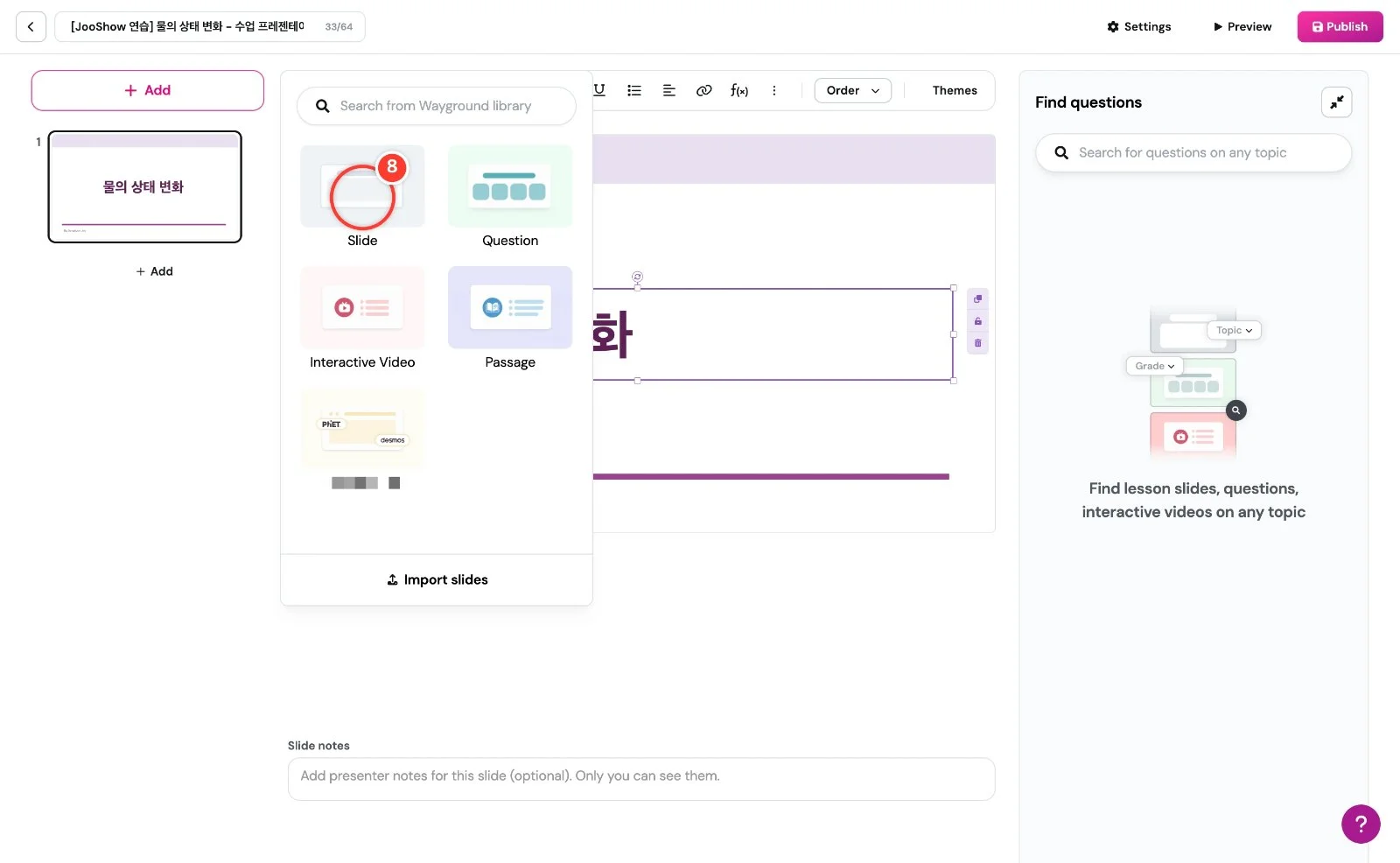Add presenter notes in Slide notes field
This screenshot has width=1400, height=863.
coord(641,779)
